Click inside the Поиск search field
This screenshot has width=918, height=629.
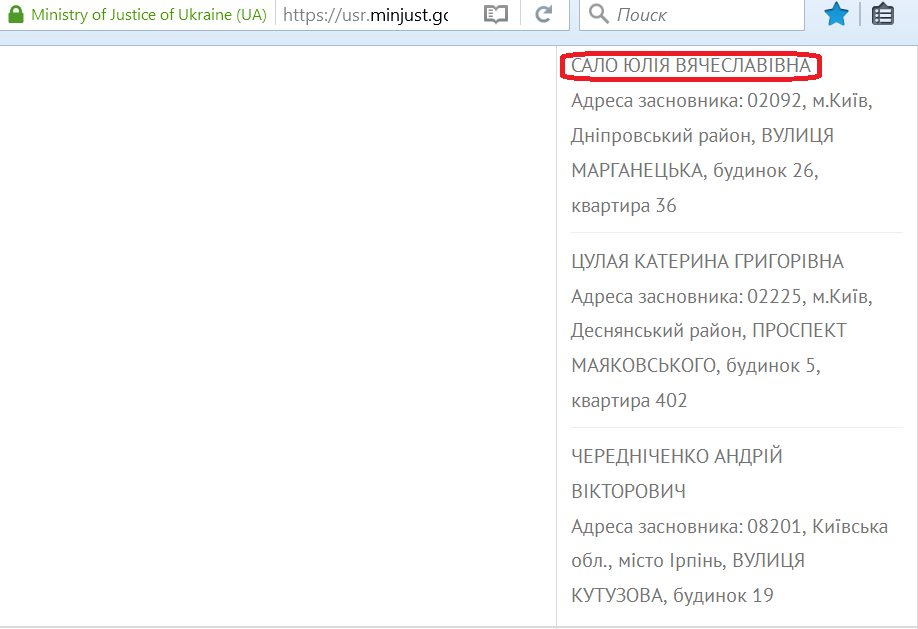(x=690, y=14)
